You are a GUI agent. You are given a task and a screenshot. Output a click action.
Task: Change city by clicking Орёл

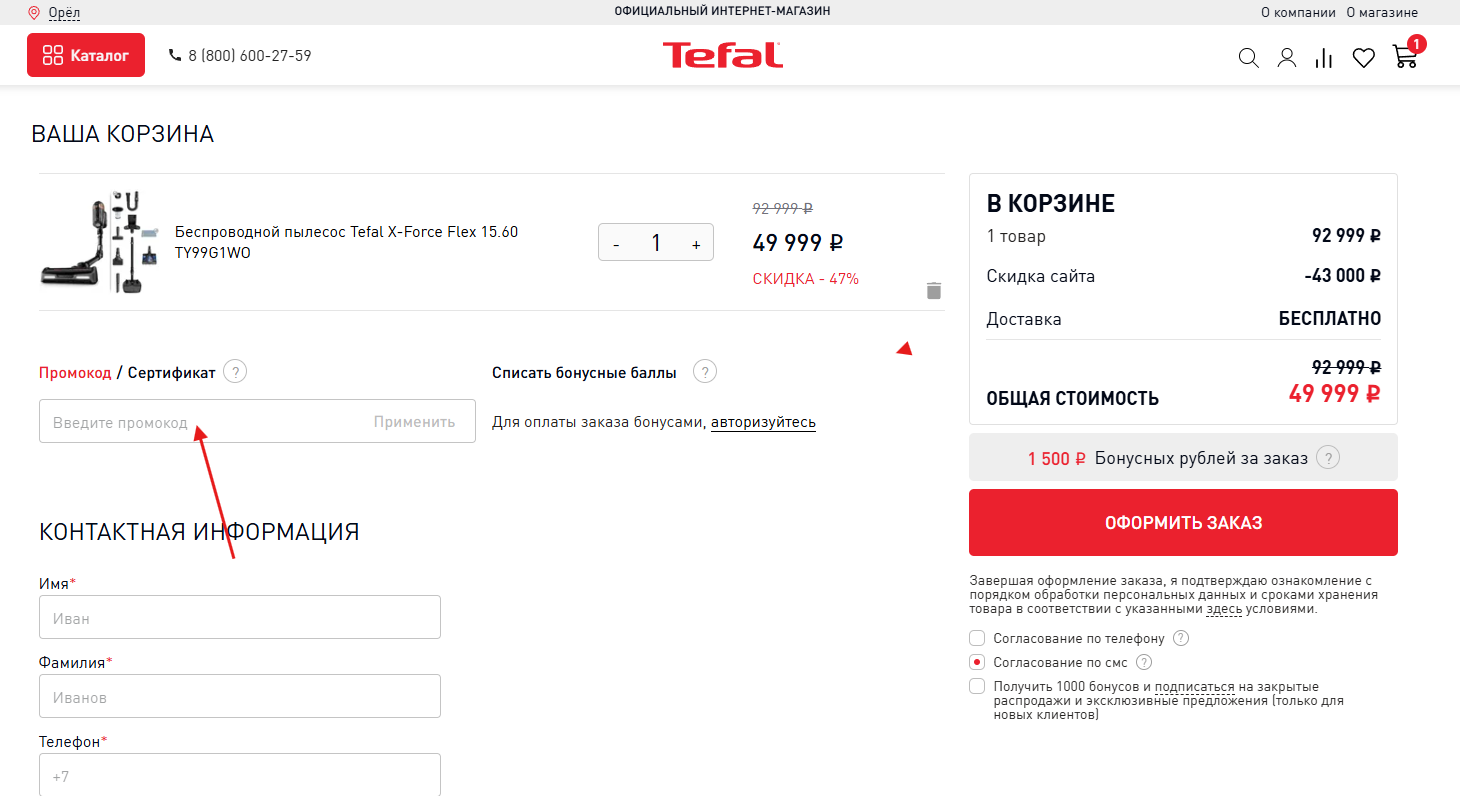[x=64, y=13]
